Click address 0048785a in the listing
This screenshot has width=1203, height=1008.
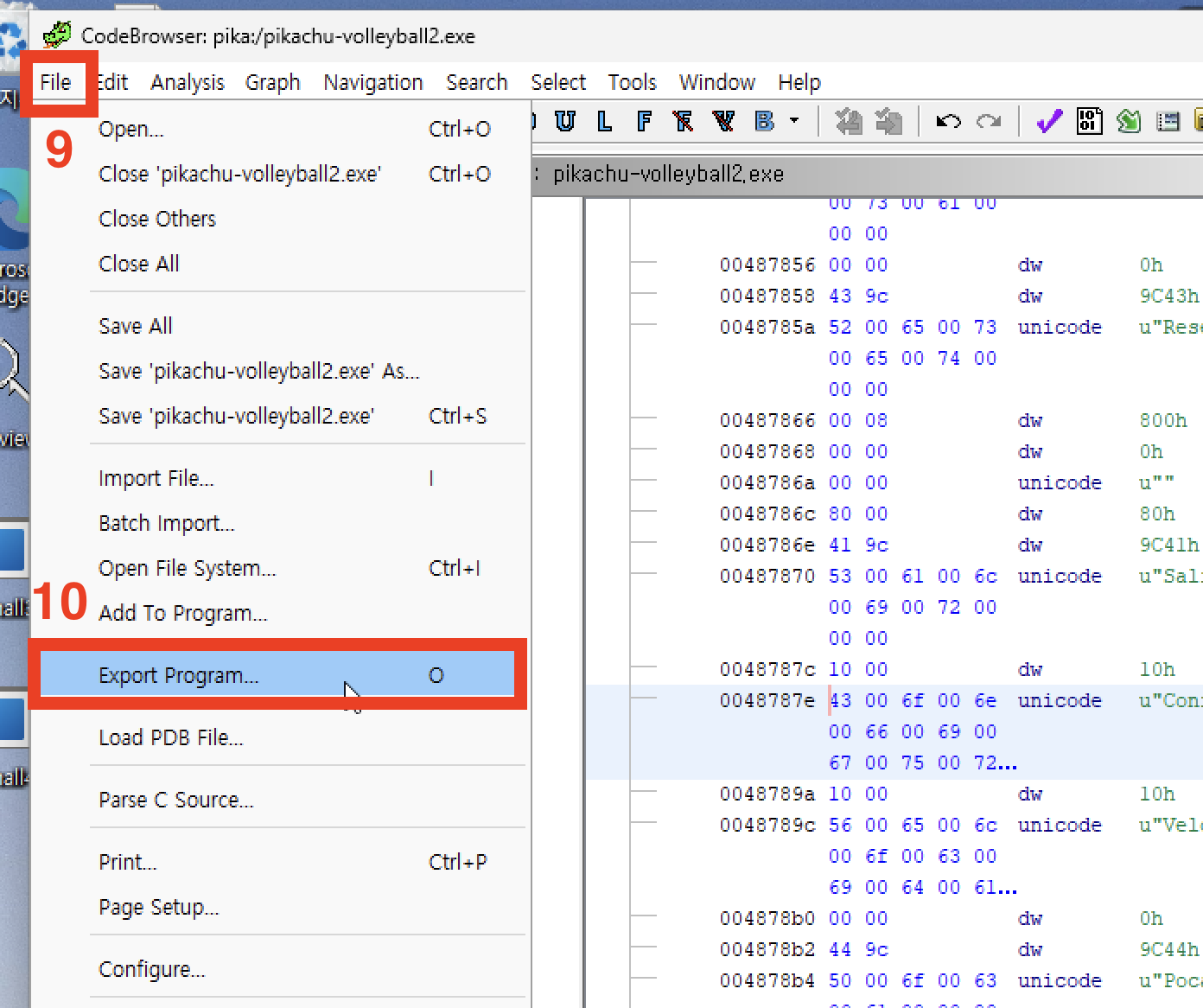[x=767, y=327]
